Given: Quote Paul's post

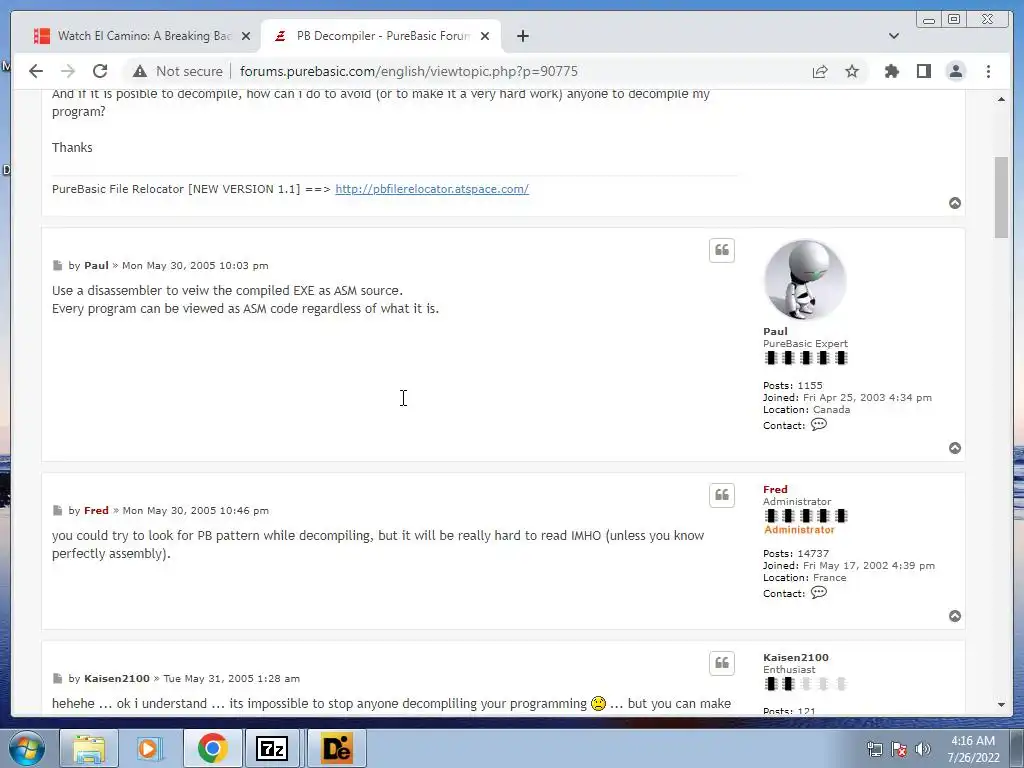Looking at the screenshot, I should [x=722, y=250].
